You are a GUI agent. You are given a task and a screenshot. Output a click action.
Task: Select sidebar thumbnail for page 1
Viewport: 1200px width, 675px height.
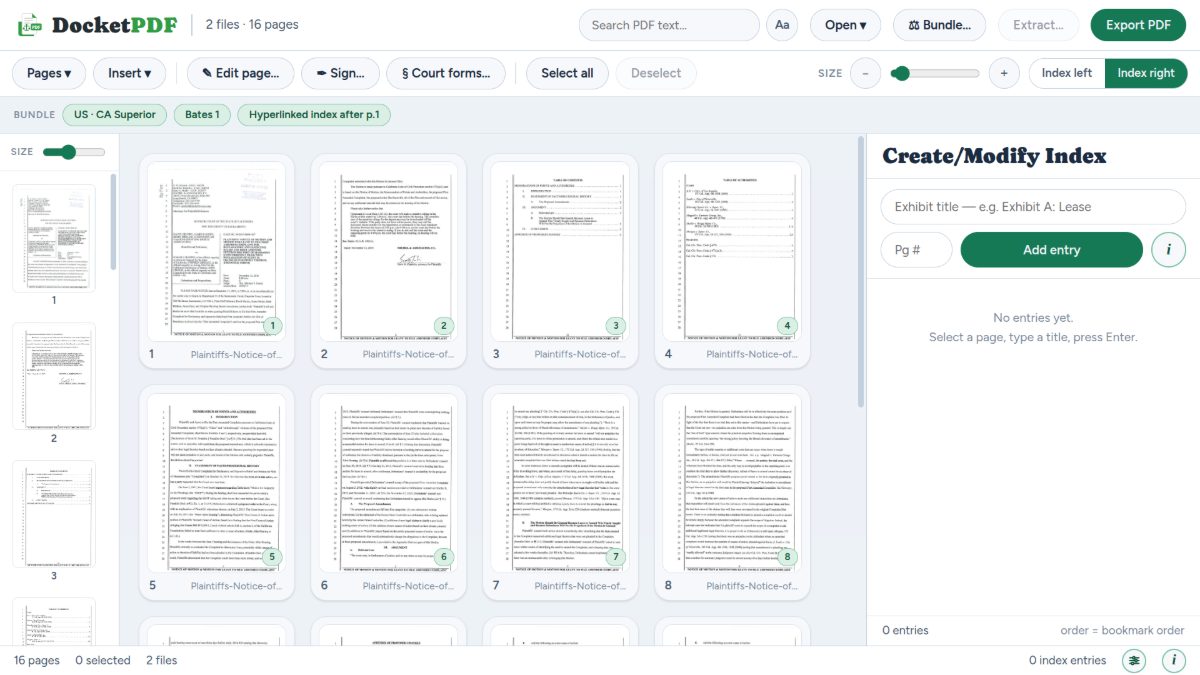[x=54, y=237]
